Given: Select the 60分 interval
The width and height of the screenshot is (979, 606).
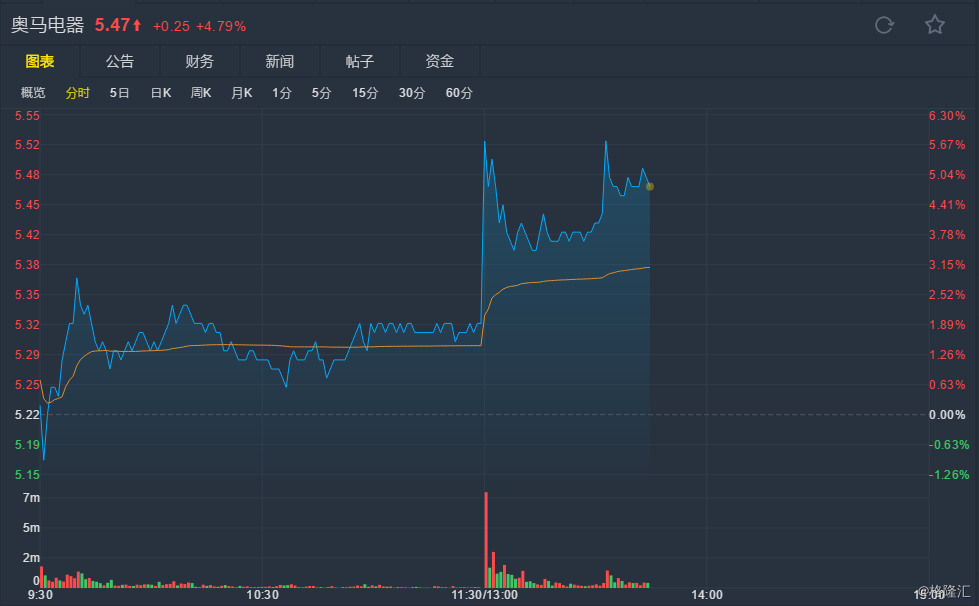Looking at the screenshot, I should point(459,93).
